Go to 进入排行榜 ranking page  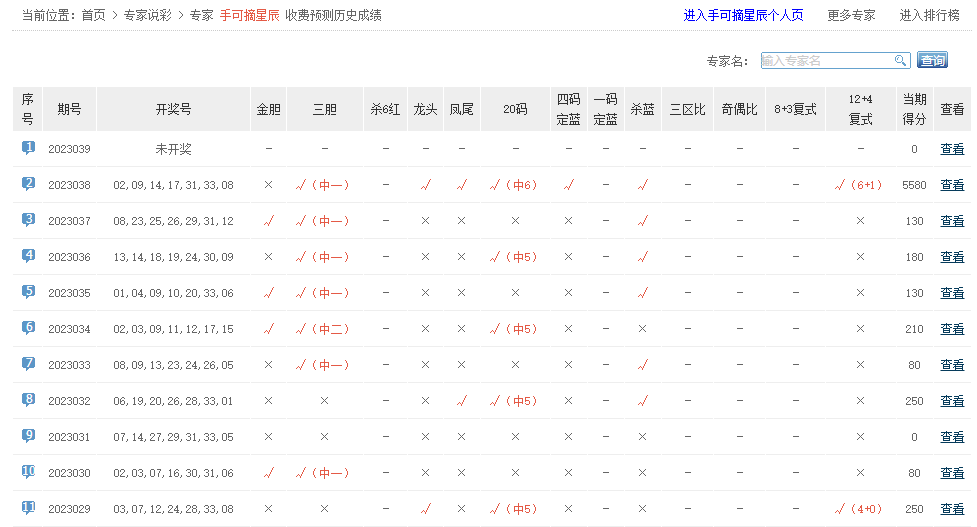(x=929, y=16)
